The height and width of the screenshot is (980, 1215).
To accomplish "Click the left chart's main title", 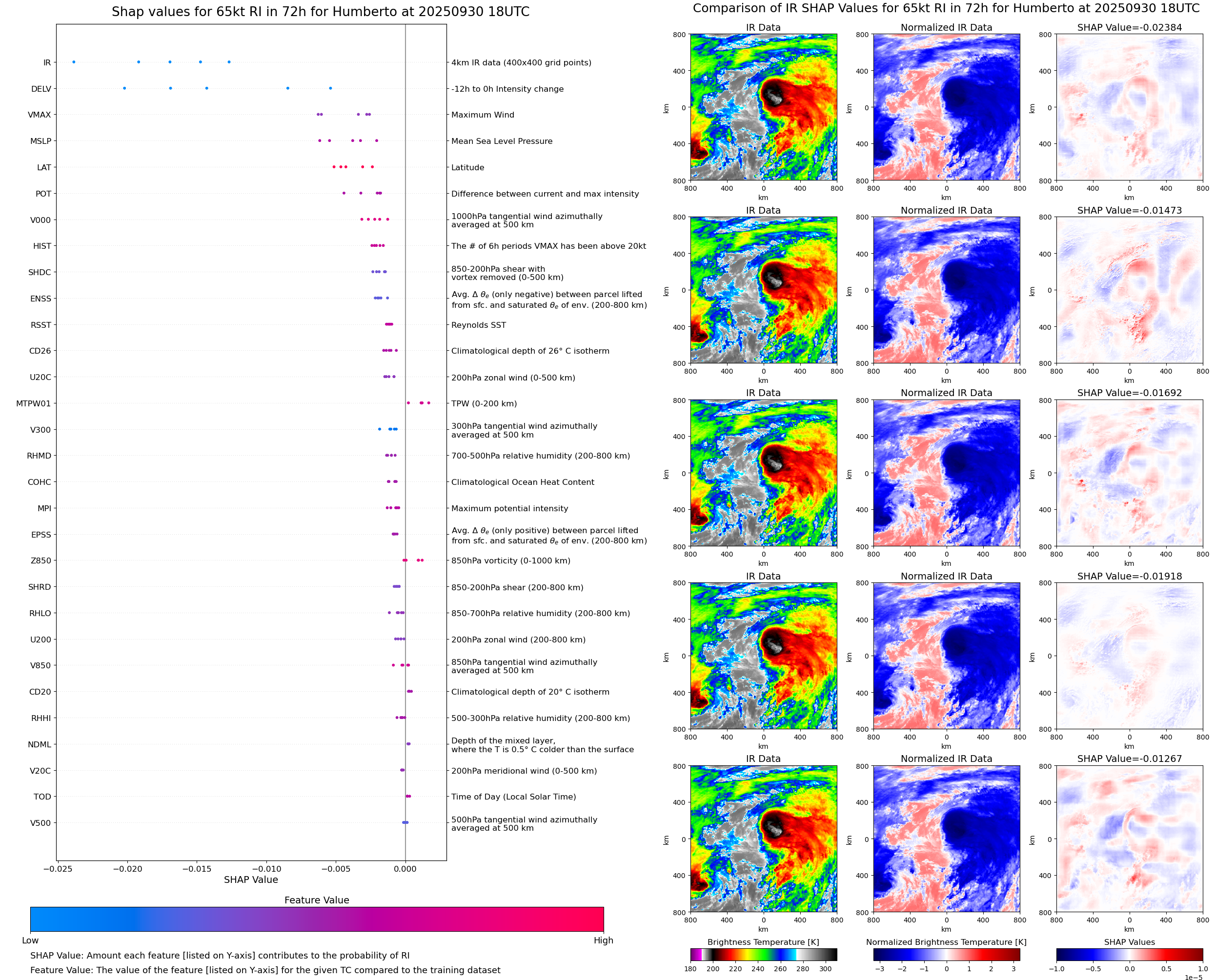I will point(320,12).
